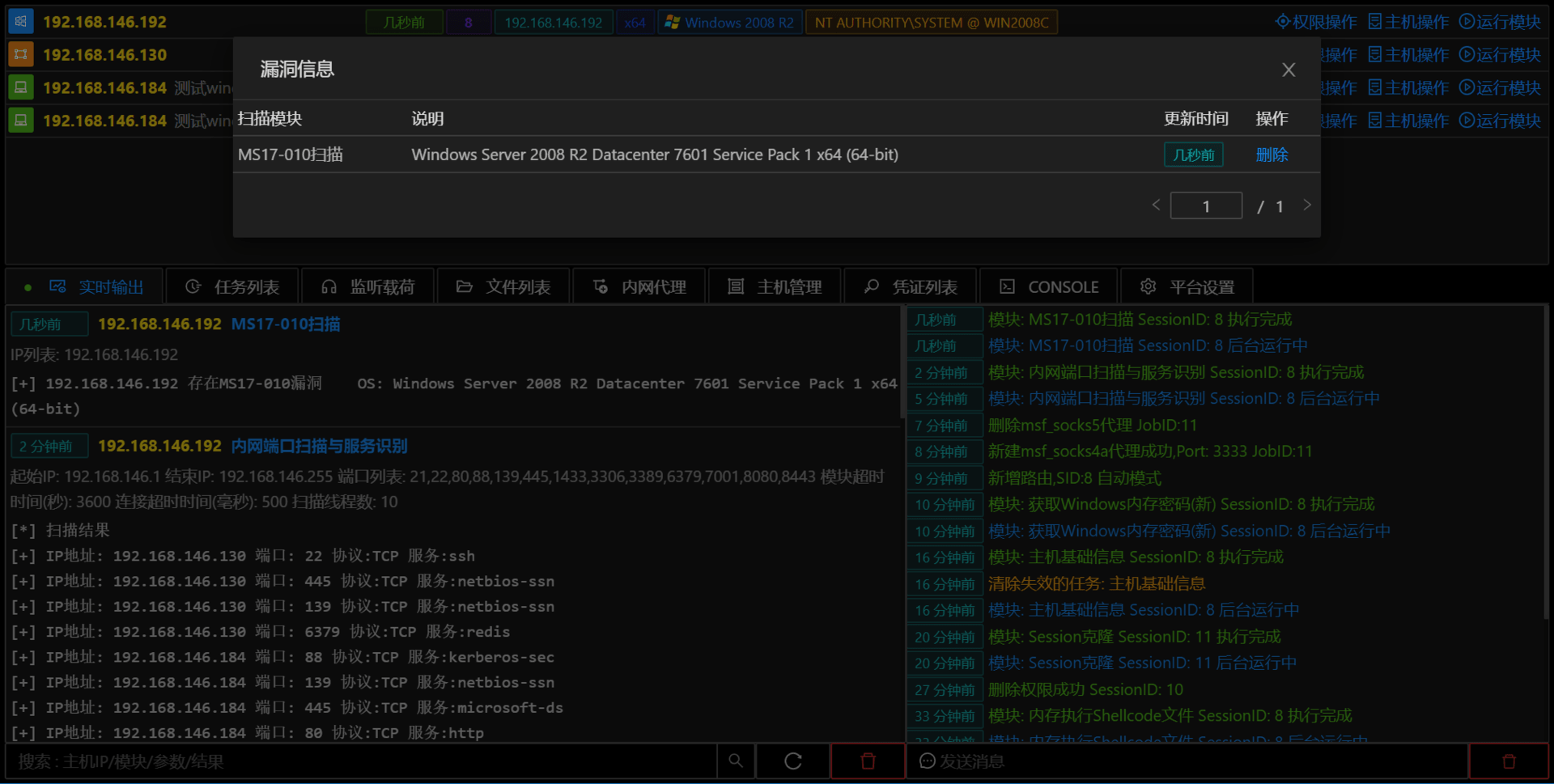Close the 漏洞信息 dialog
The width and height of the screenshot is (1554, 784).
point(1289,70)
